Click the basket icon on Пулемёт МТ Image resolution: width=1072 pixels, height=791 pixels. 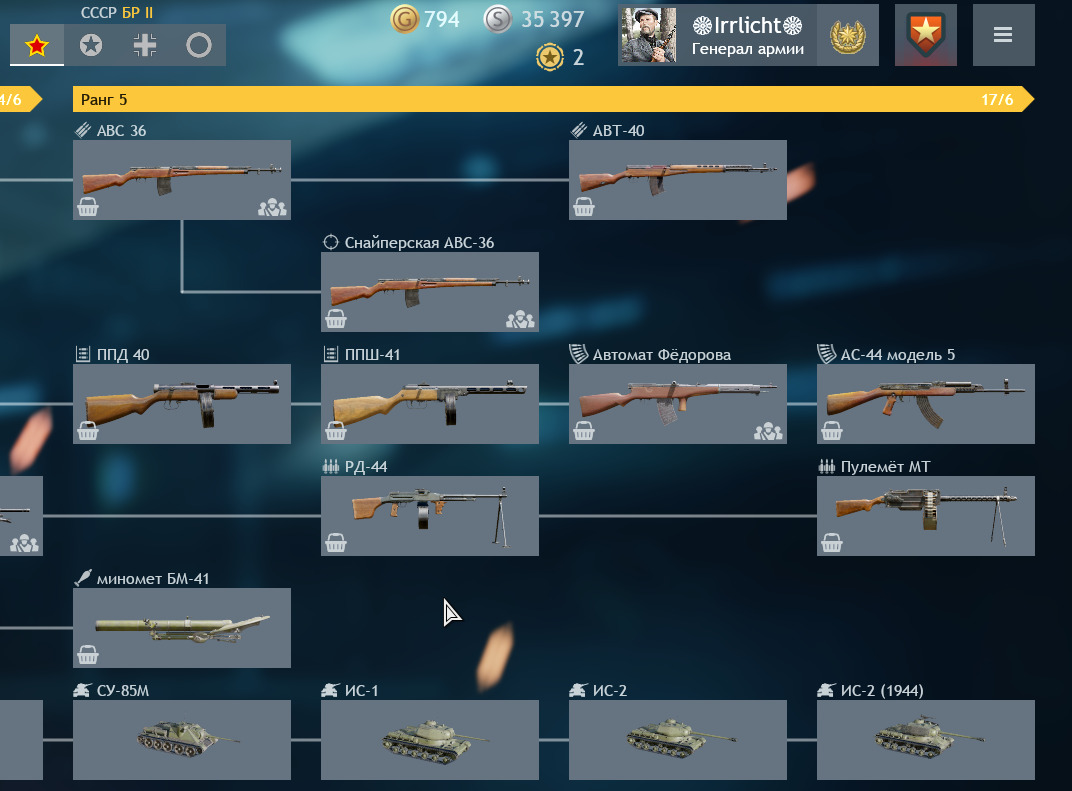(831, 543)
